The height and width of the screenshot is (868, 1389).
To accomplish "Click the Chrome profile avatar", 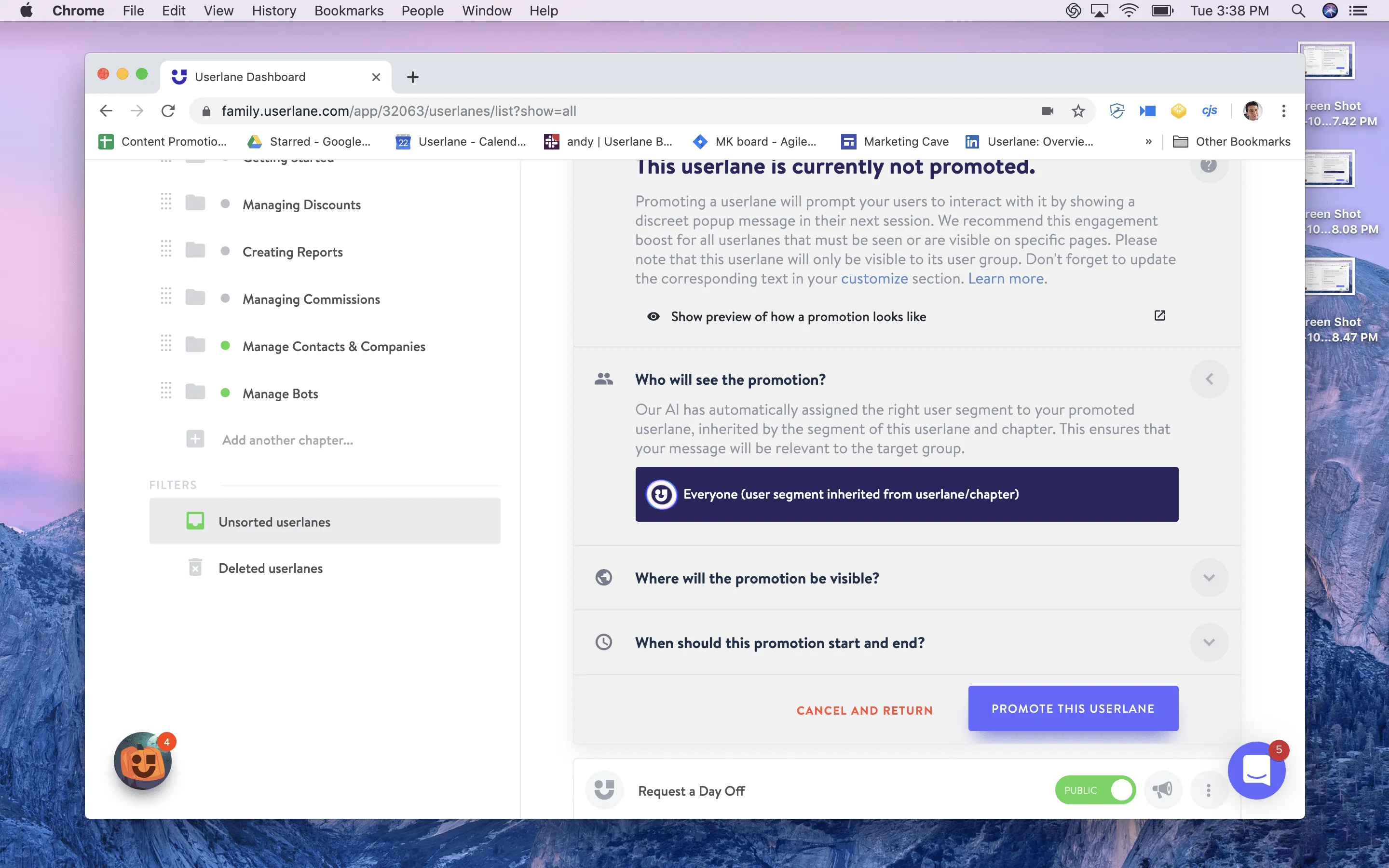I will tap(1252, 111).
